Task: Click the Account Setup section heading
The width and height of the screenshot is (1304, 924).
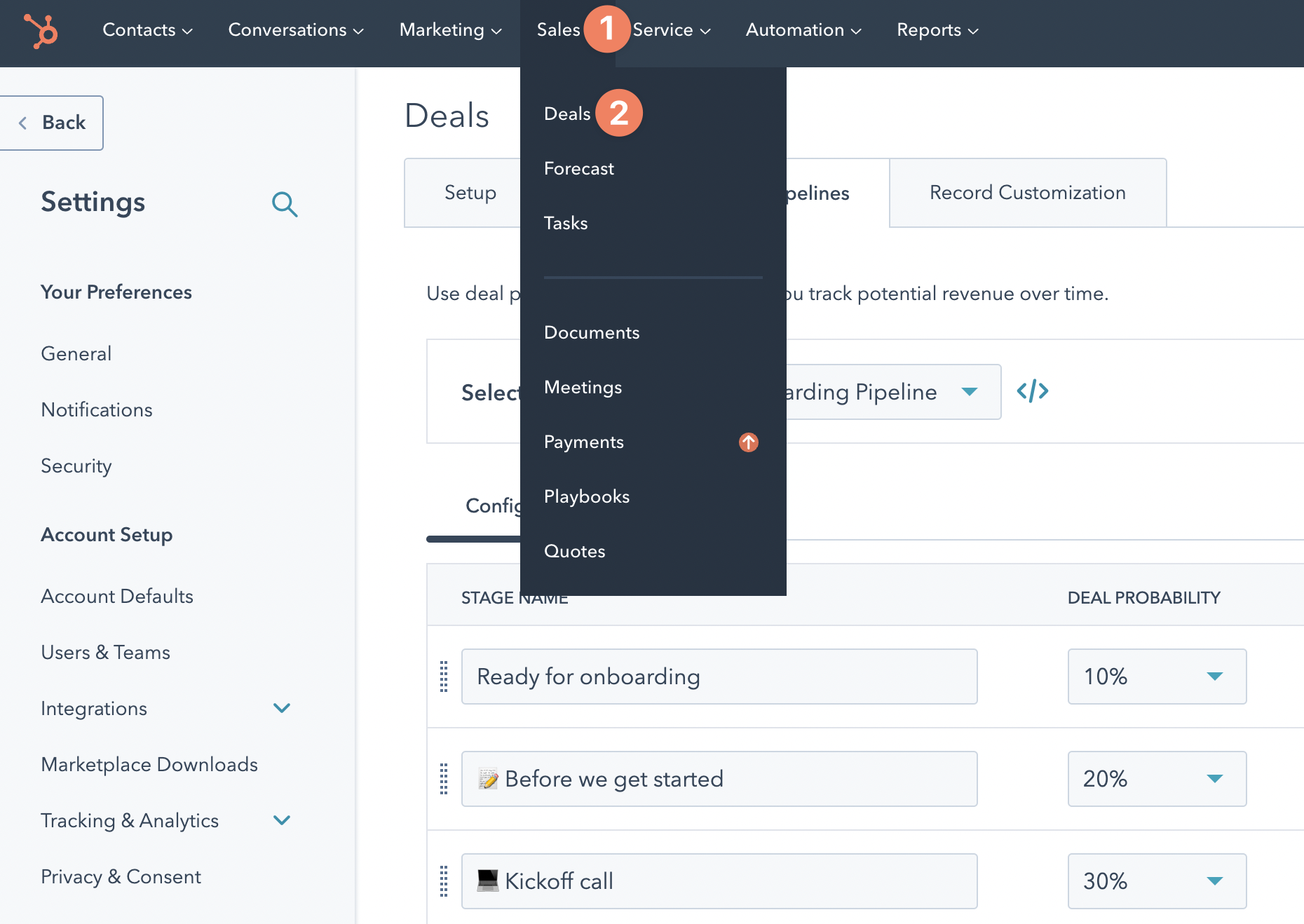Action: point(107,535)
